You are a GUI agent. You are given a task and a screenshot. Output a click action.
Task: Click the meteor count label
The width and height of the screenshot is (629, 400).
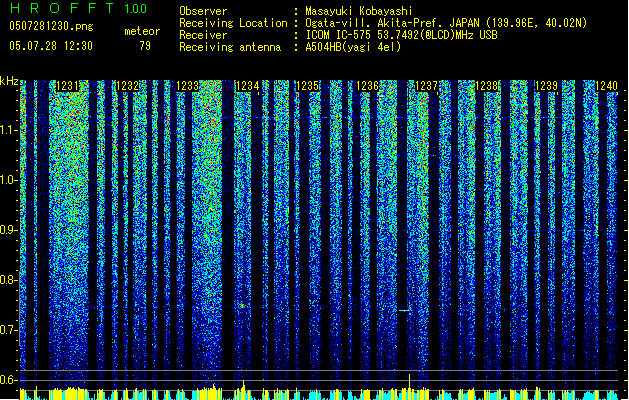142,31
